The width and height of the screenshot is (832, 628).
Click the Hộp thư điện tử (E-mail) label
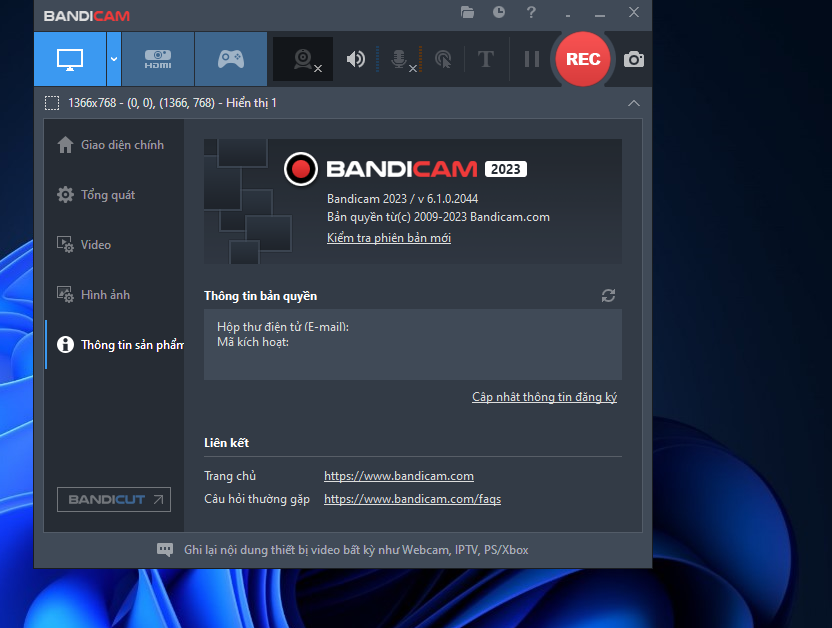[x=283, y=327]
